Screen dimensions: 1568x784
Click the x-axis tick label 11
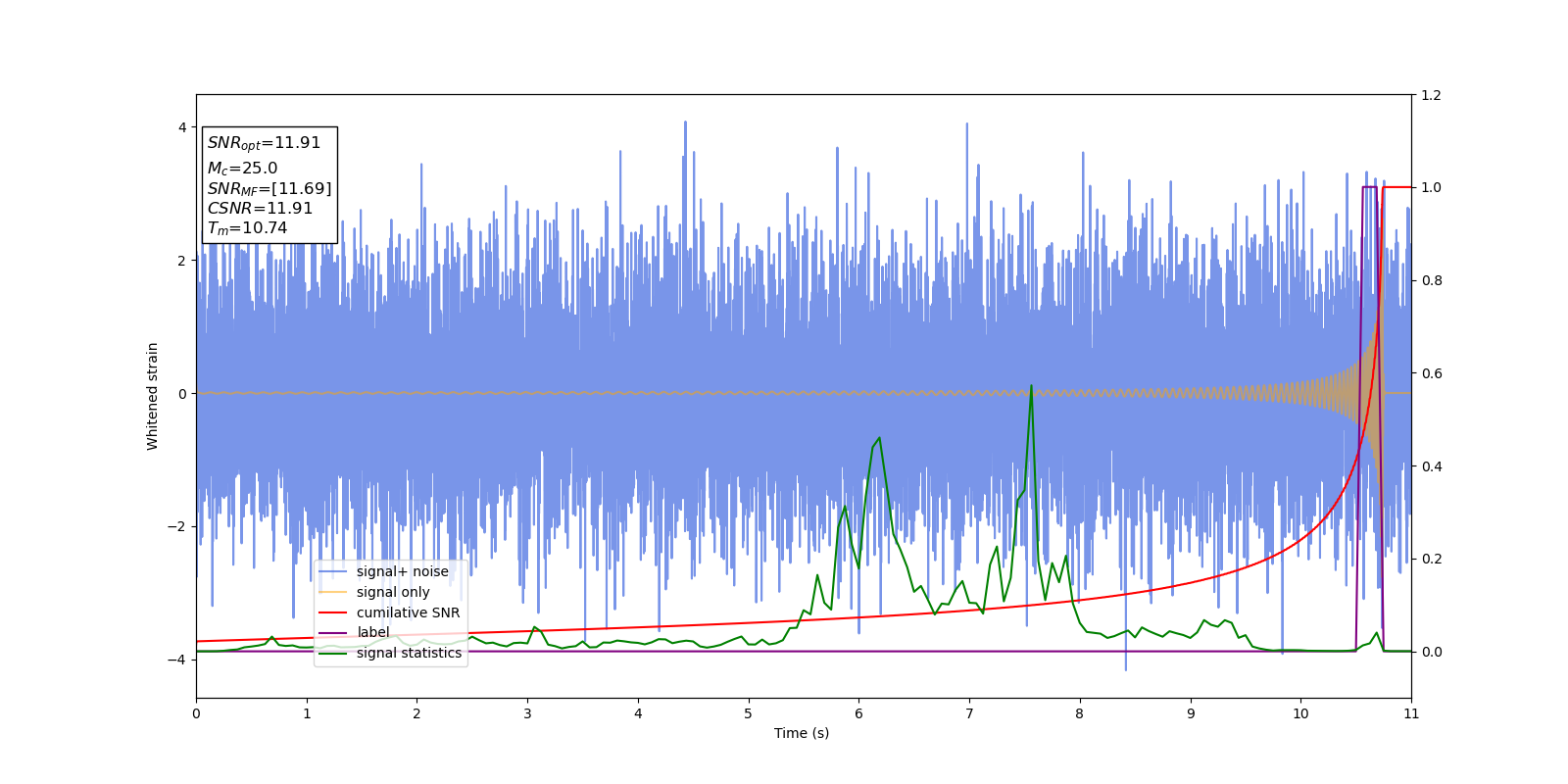click(1410, 713)
